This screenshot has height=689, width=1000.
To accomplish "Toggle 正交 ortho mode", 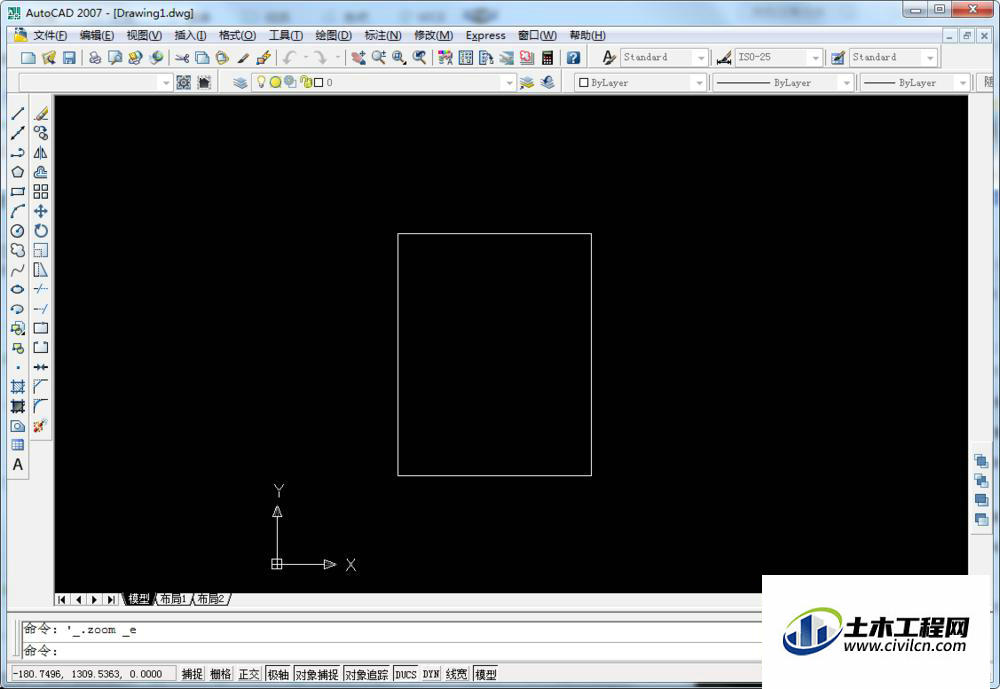I will pyautogui.click(x=249, y=674).
